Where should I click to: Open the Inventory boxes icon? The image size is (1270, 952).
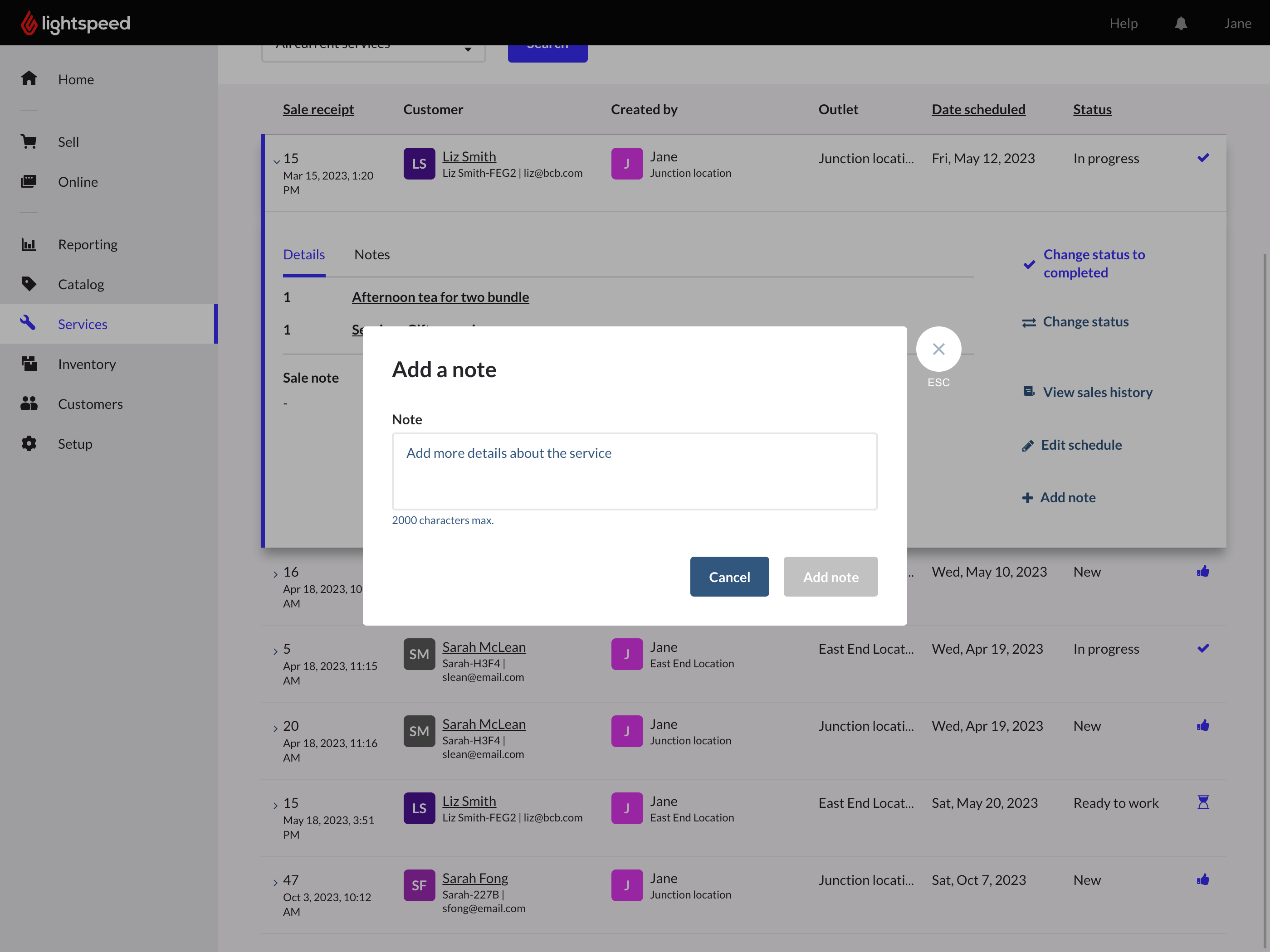click(x=29, y=363)
